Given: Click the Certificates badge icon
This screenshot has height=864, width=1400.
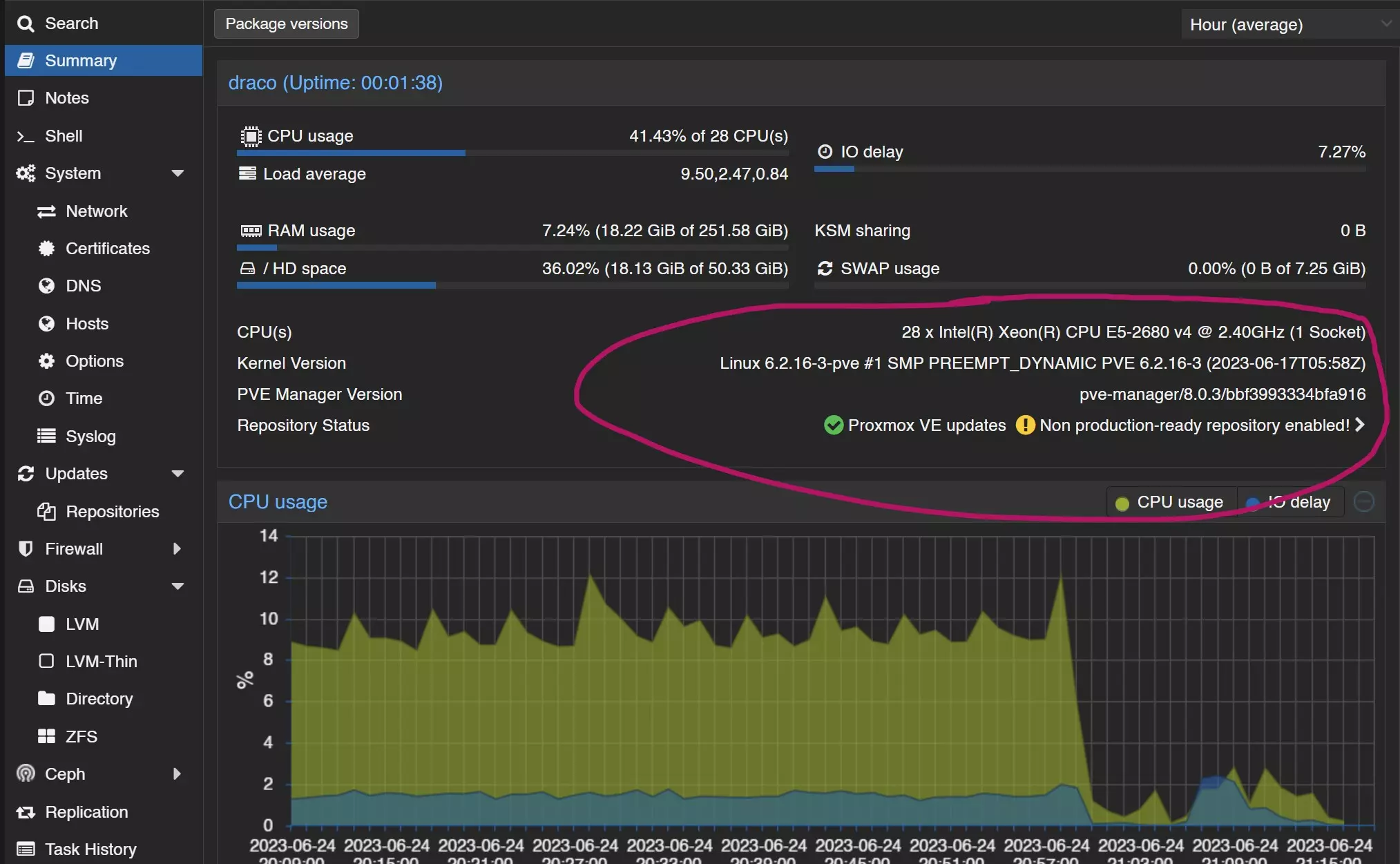Looking at the screenshot, I should [x=46, y=249].
